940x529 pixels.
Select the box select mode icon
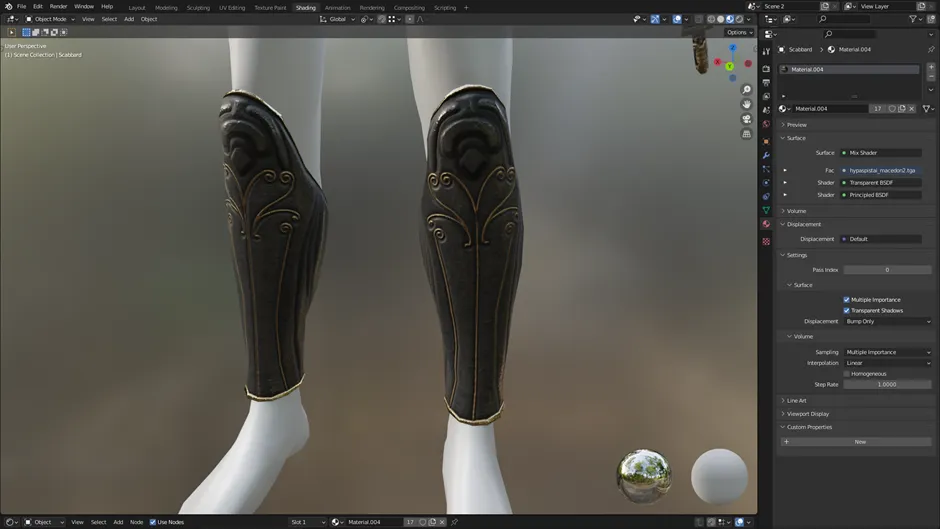tap(26, 32)
